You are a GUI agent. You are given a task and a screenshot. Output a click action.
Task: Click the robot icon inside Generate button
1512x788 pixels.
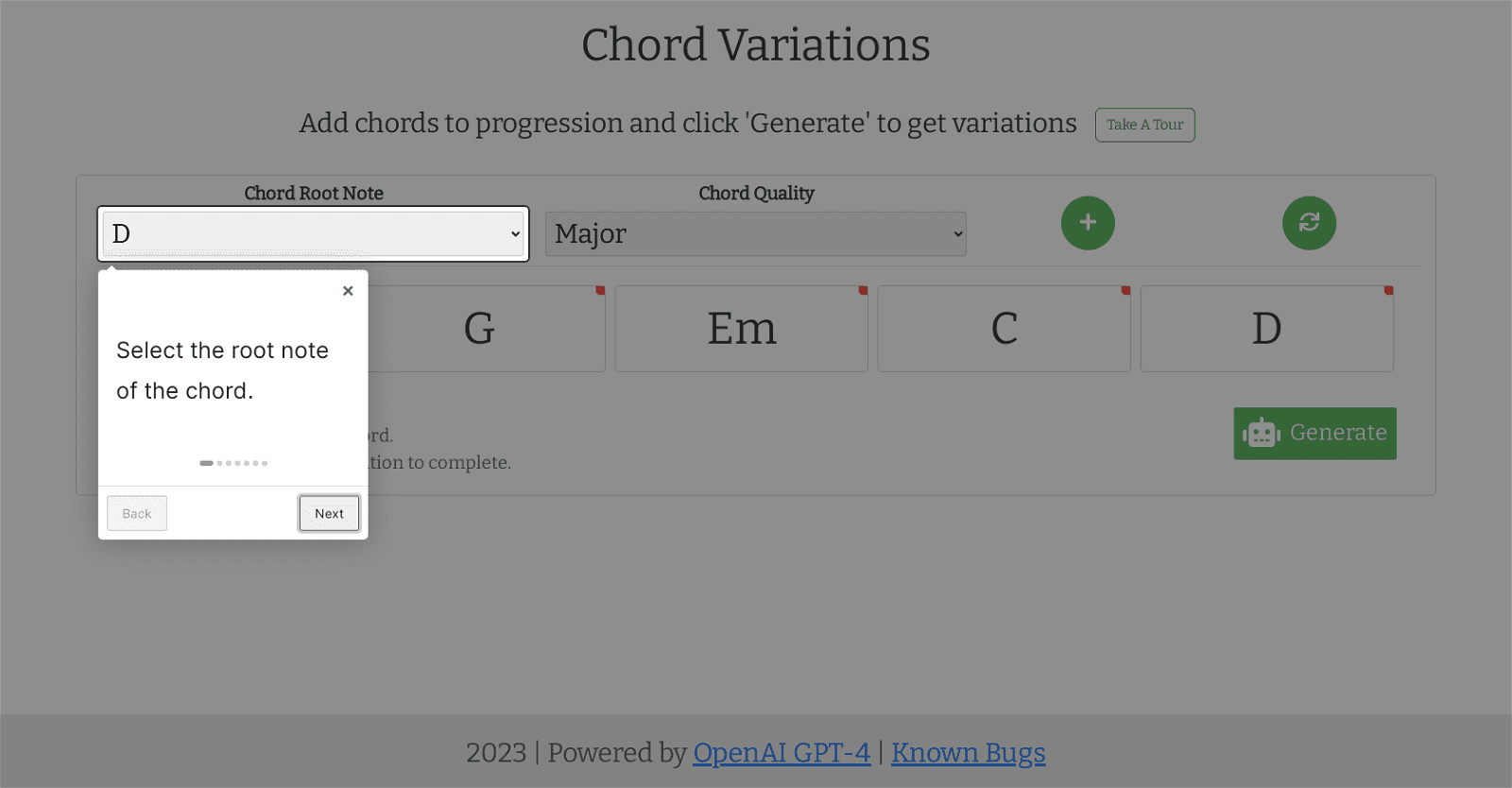tap(1261, 433)
